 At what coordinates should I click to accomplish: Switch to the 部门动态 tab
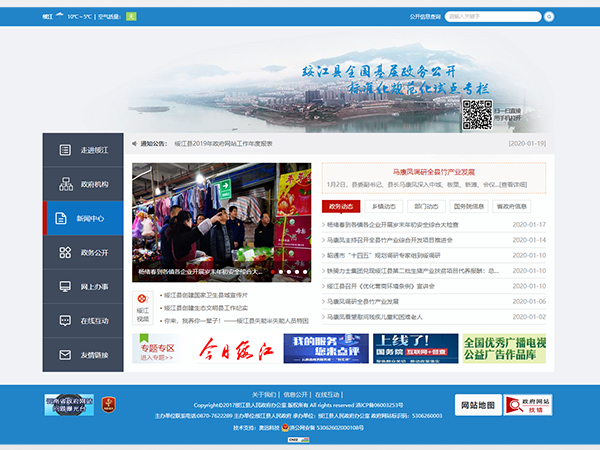[426, 206]
